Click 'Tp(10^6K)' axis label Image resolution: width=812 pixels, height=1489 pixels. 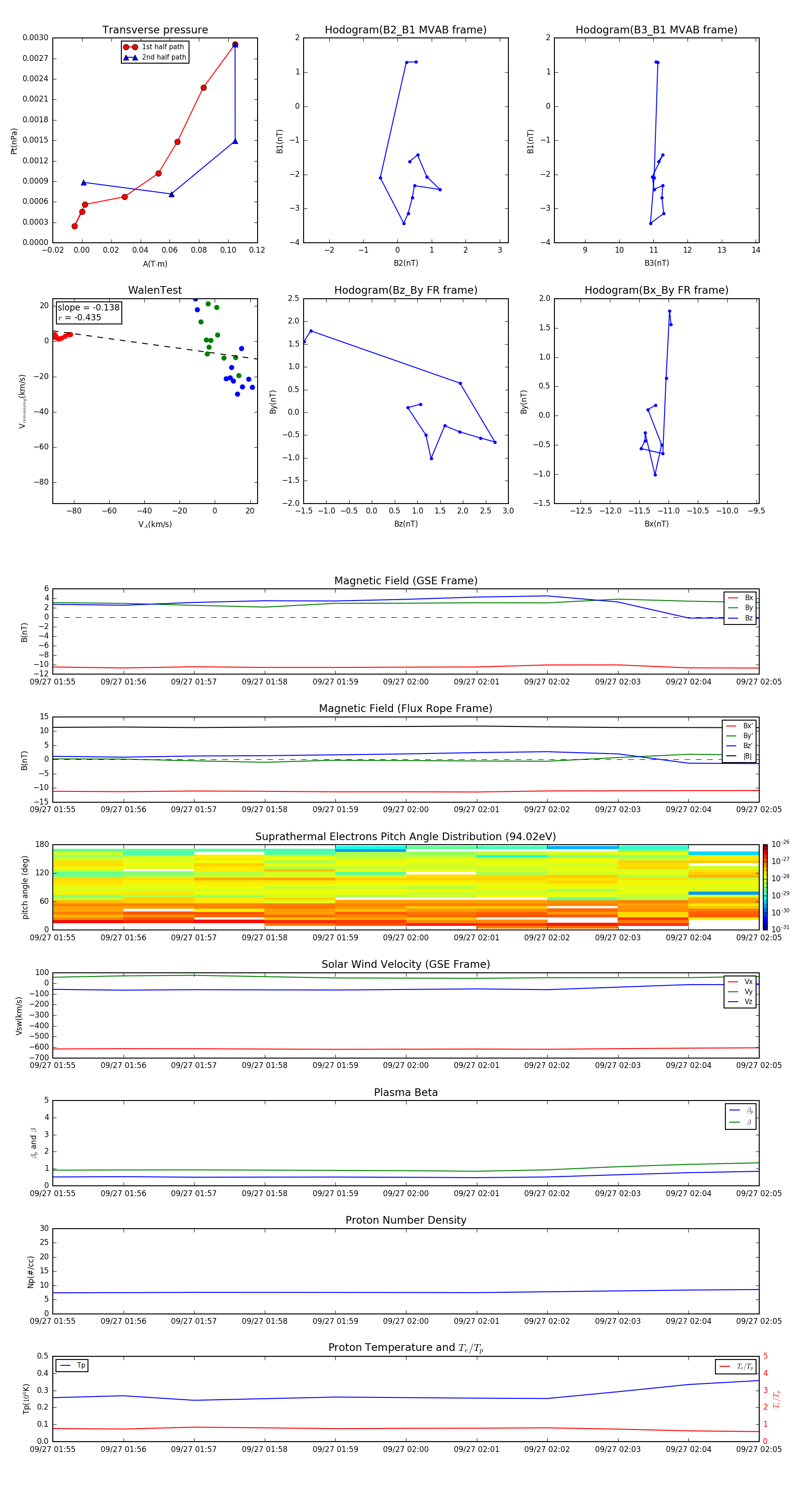pyautogui.click(x=26, y=1399)
